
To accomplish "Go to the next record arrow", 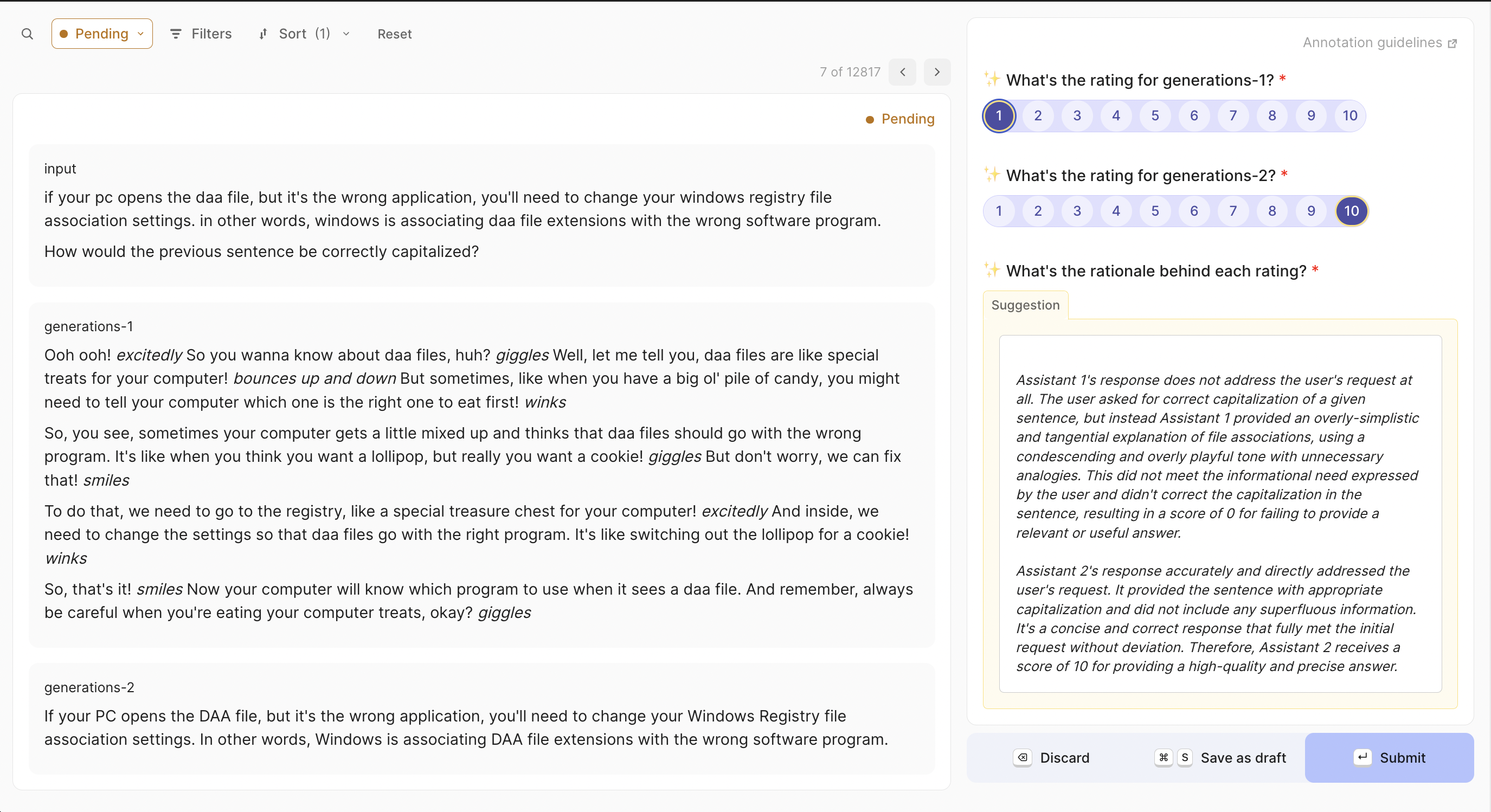I will (936, 72).
